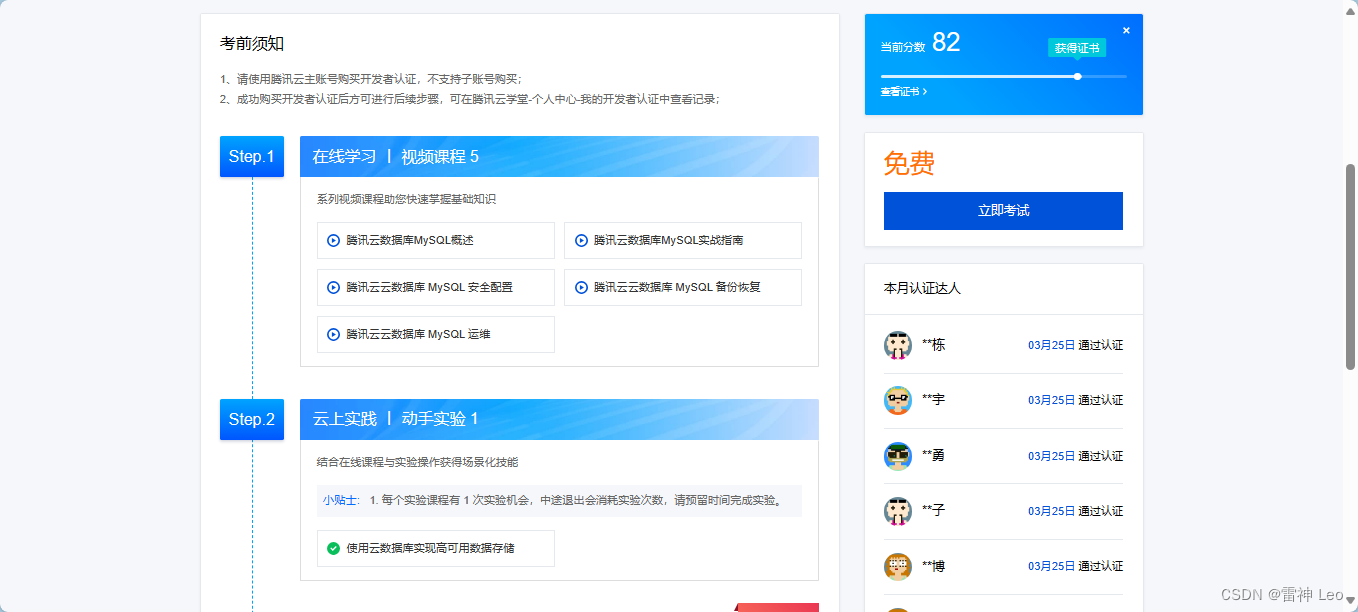This screenshot has height=612, width=1358.
Task: Click the page vertical scrollbar thumb
Action: [1350, 266]
